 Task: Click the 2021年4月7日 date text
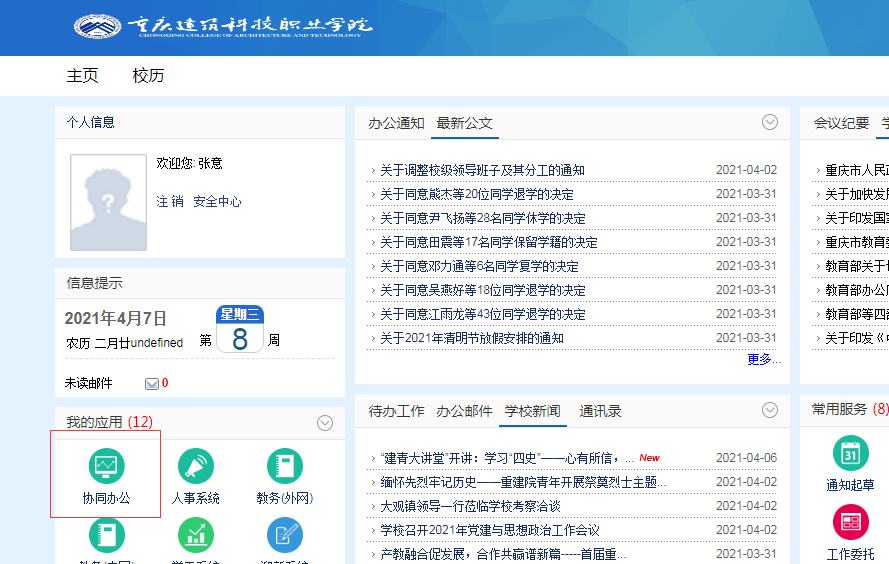[116, 318]
